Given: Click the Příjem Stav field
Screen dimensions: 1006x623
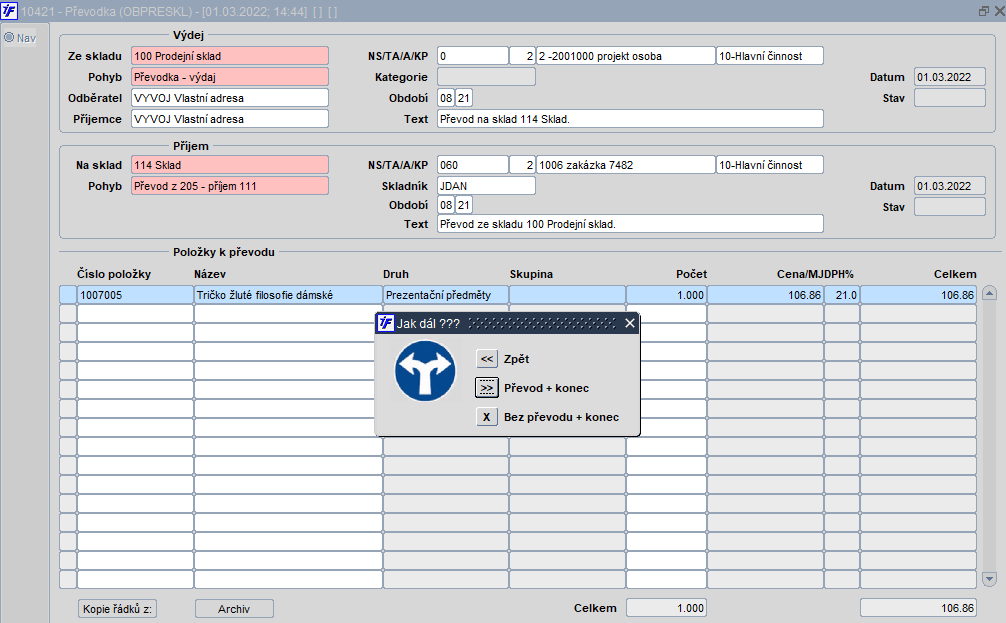Looking at the screenshot, I should pos(950,207).
